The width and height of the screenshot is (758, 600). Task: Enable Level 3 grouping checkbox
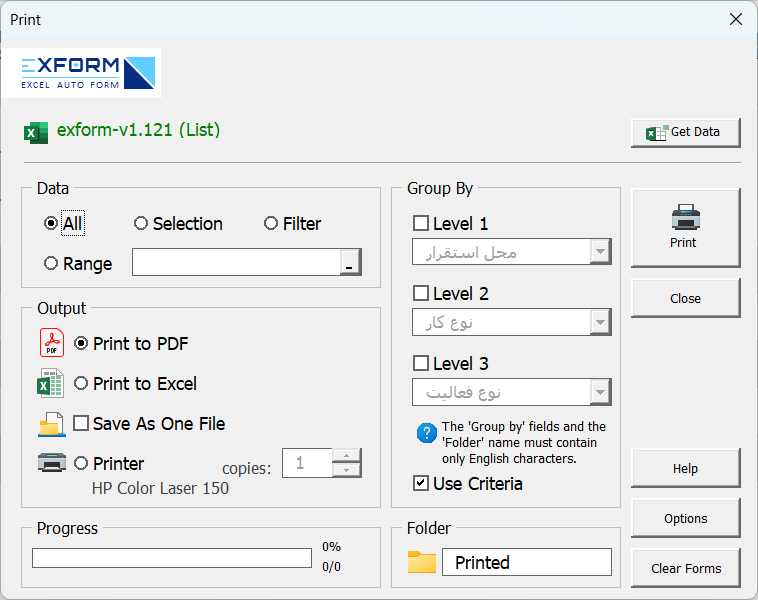pos(421,363)
